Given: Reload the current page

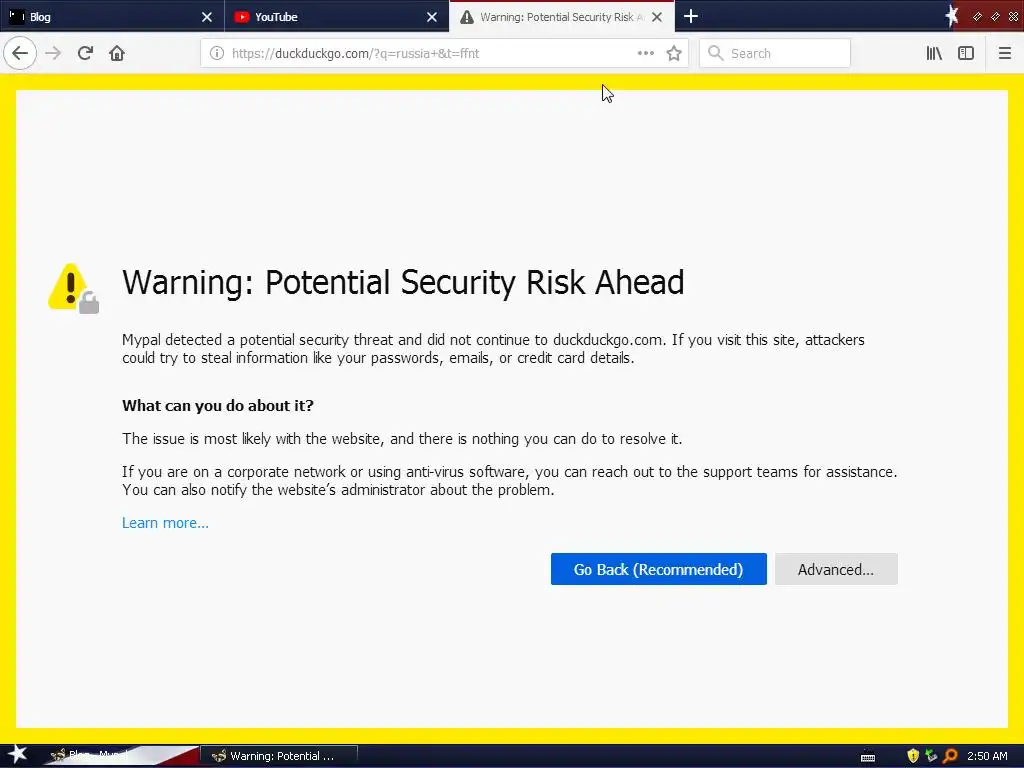Looking at the screenshot, I should click(x=85, y=53).
